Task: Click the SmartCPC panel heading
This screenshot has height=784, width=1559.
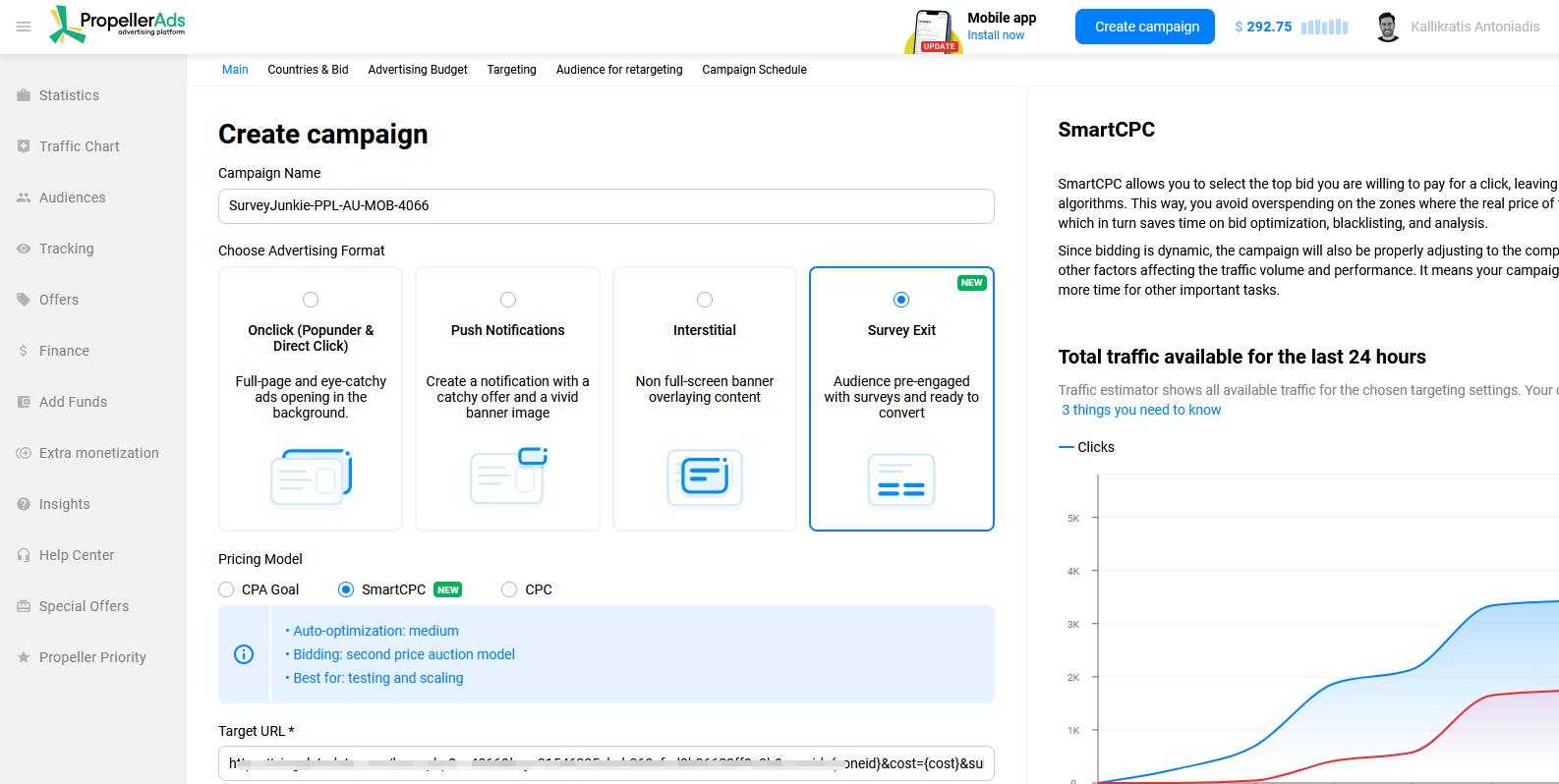Action: point(1106,130)
